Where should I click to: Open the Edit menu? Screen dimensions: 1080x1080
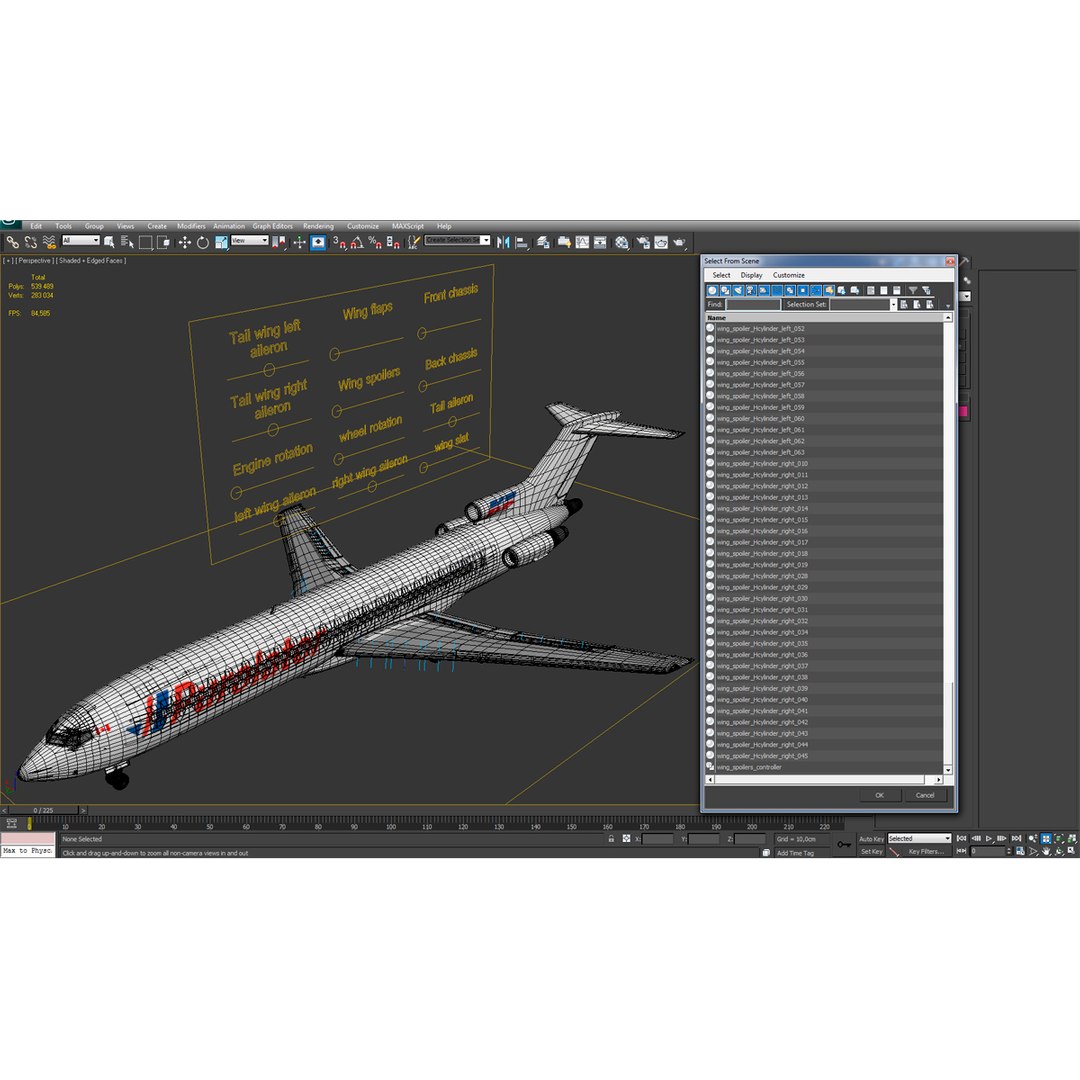tap(36, 226)
